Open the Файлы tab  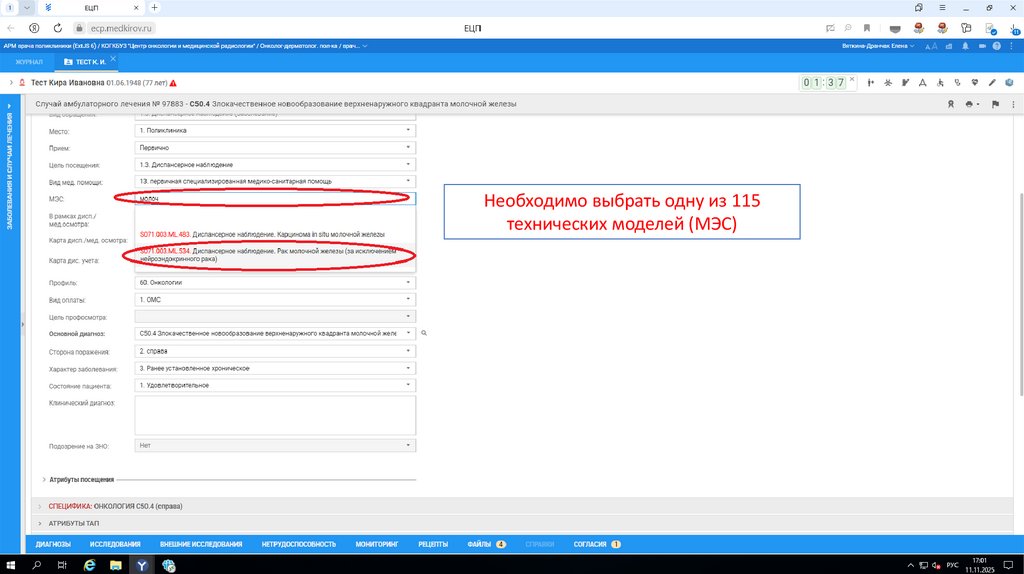[486, 544]
